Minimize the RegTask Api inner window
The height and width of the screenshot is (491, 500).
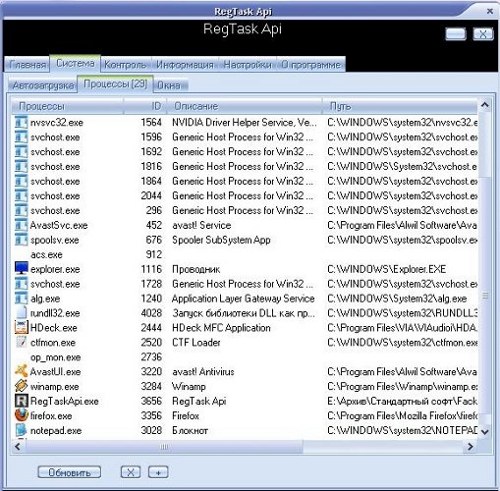click(456, 34)
